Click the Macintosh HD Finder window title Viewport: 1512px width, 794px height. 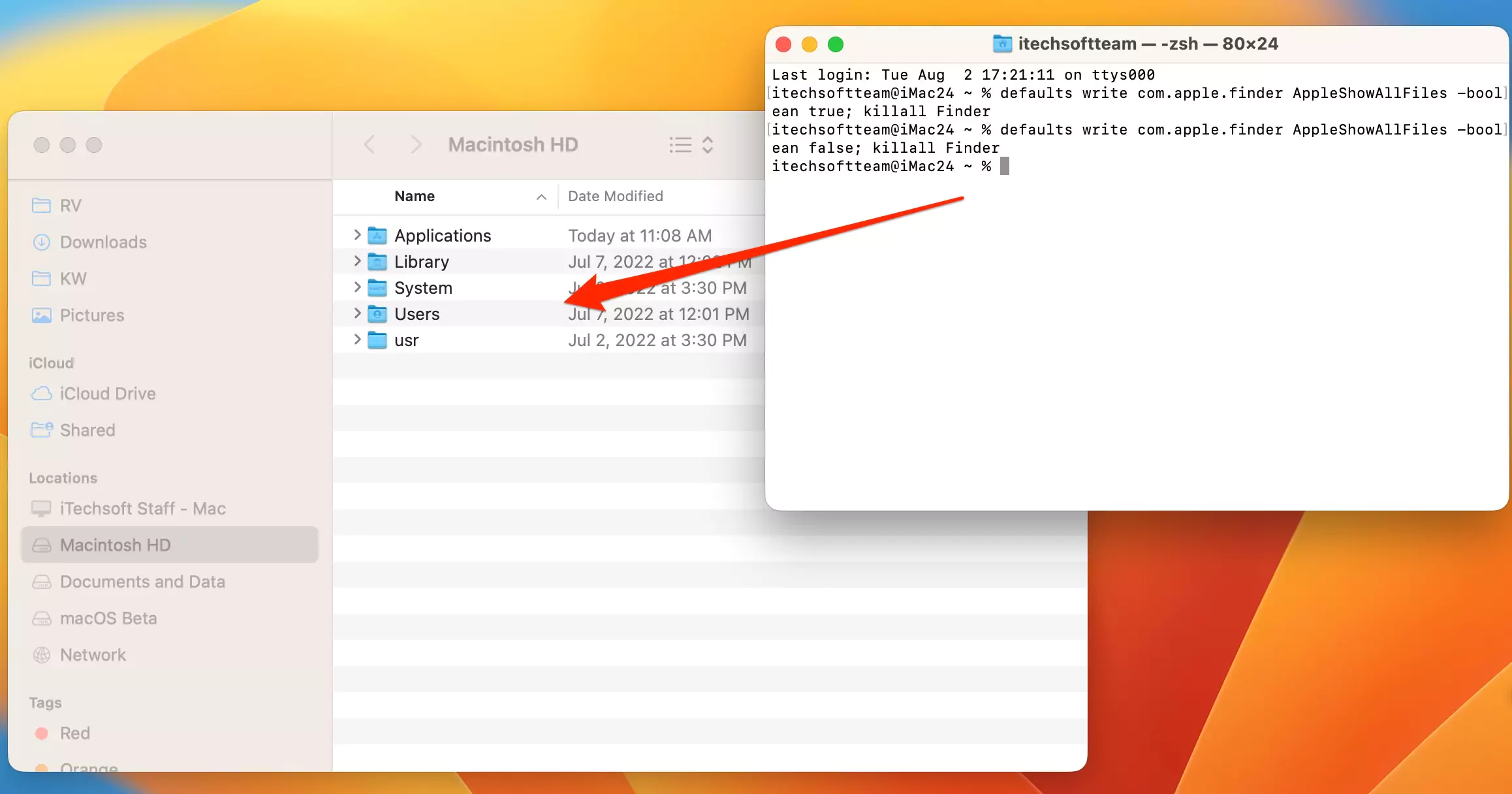pyautogui.click(x=513, y=144)
